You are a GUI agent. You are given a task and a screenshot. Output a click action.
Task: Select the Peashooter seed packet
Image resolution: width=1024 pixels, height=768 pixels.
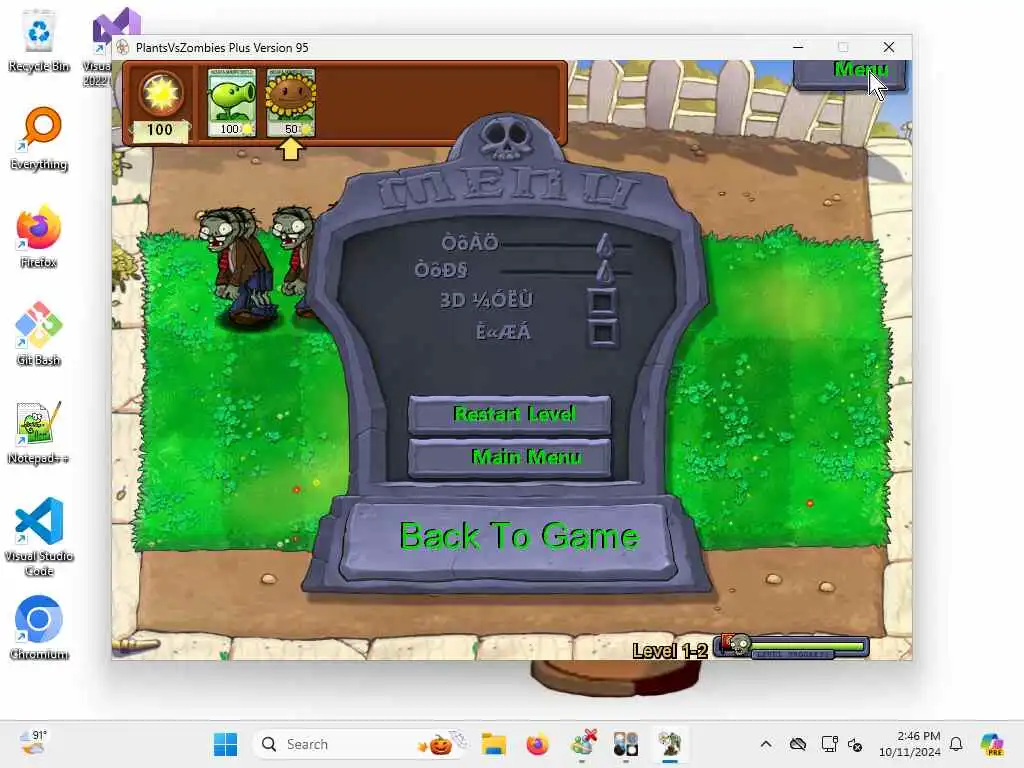pos(231,103)
